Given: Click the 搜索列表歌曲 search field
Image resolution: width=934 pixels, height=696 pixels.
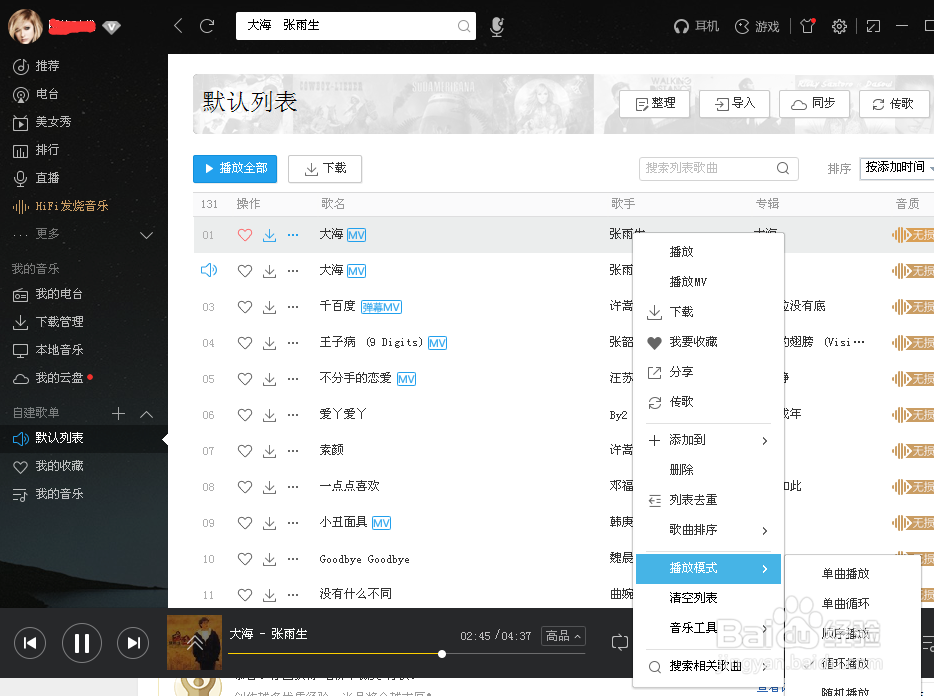Looking at the screenshot, I should point(718,169).
